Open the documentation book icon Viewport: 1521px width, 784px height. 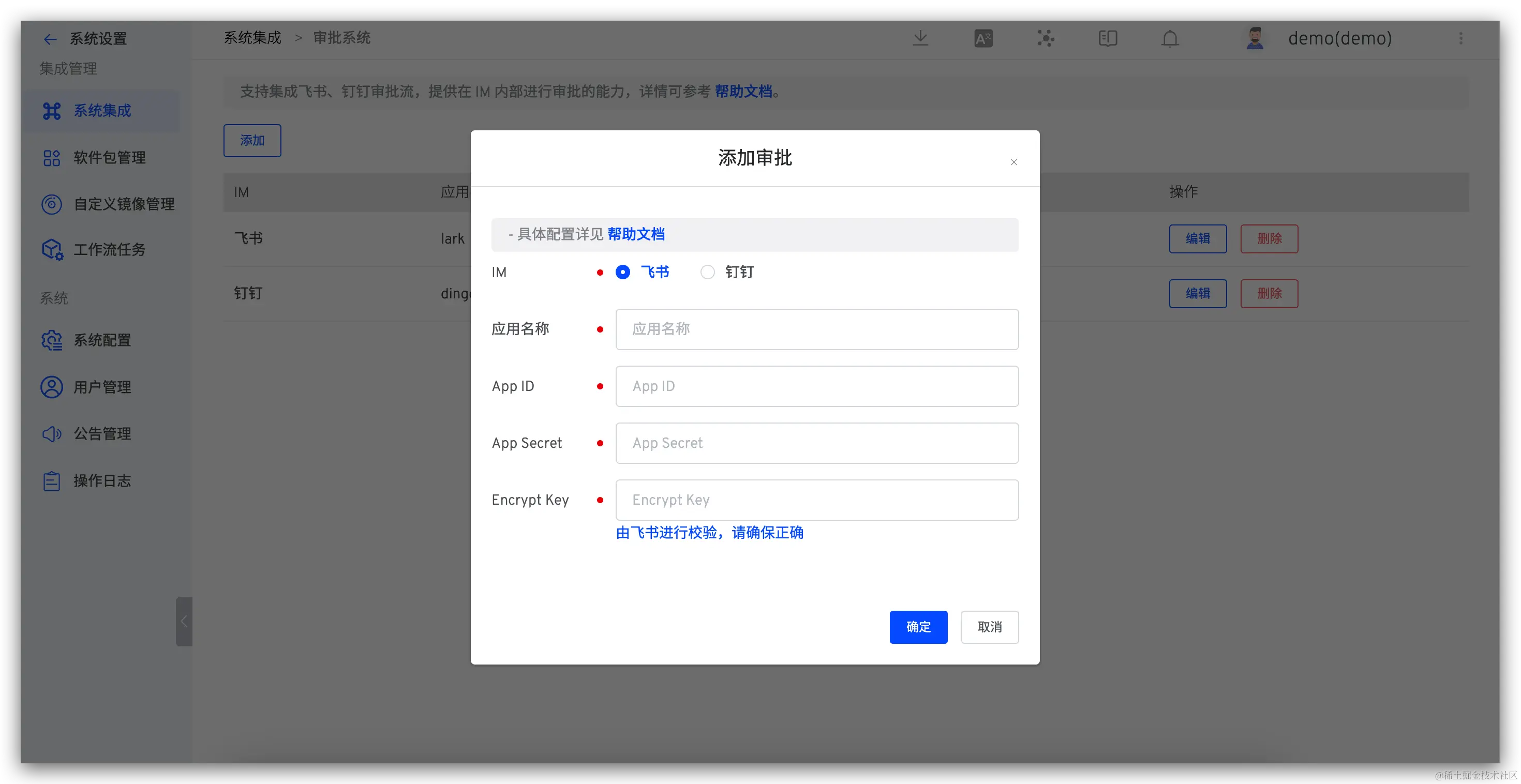pyautogui.click(x=1108, y=39)
